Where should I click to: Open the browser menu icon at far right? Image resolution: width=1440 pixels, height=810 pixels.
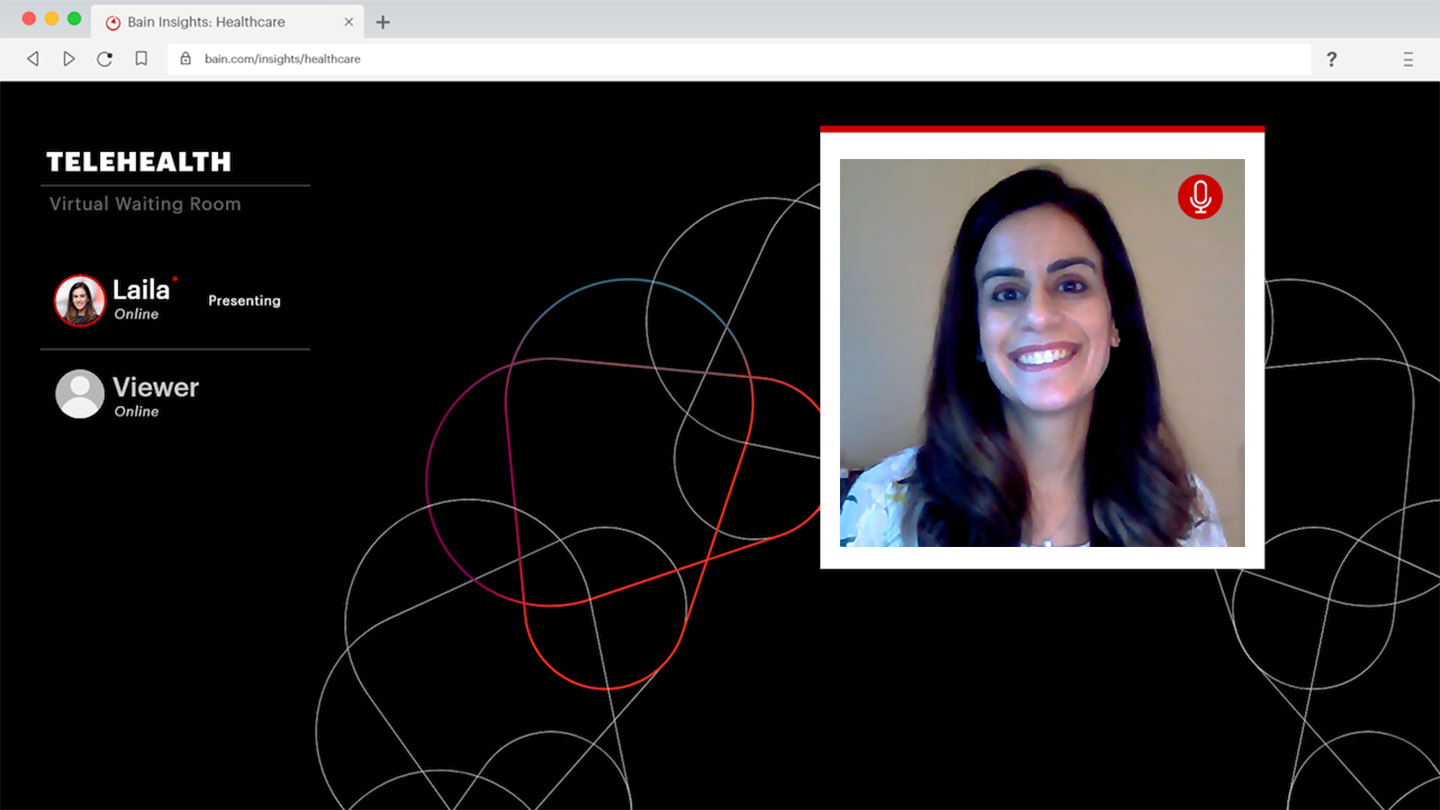pyautogui.click(x=1408, y=59)
